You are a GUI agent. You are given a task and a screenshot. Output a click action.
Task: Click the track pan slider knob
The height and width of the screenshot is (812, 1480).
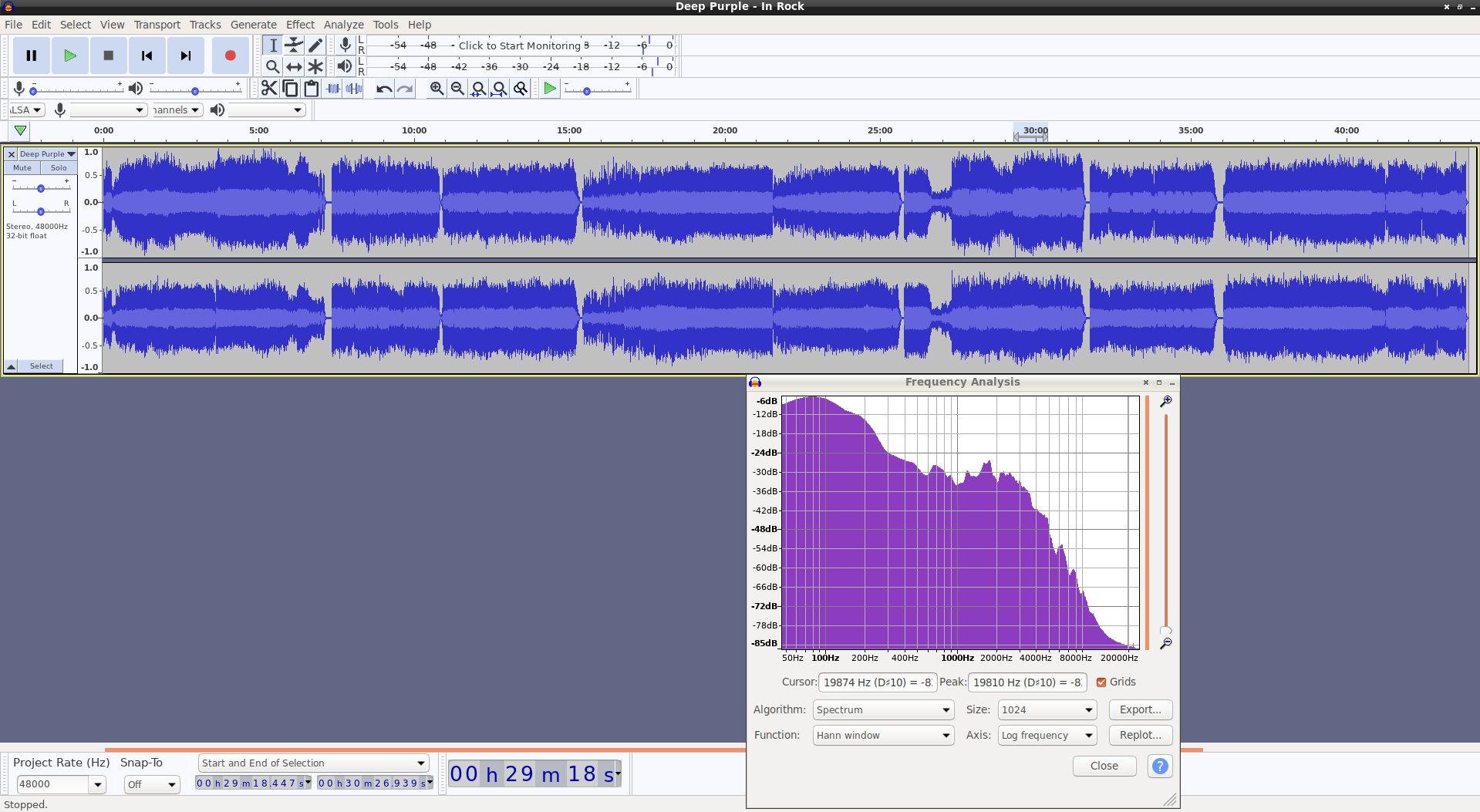[x=41, y=211]
